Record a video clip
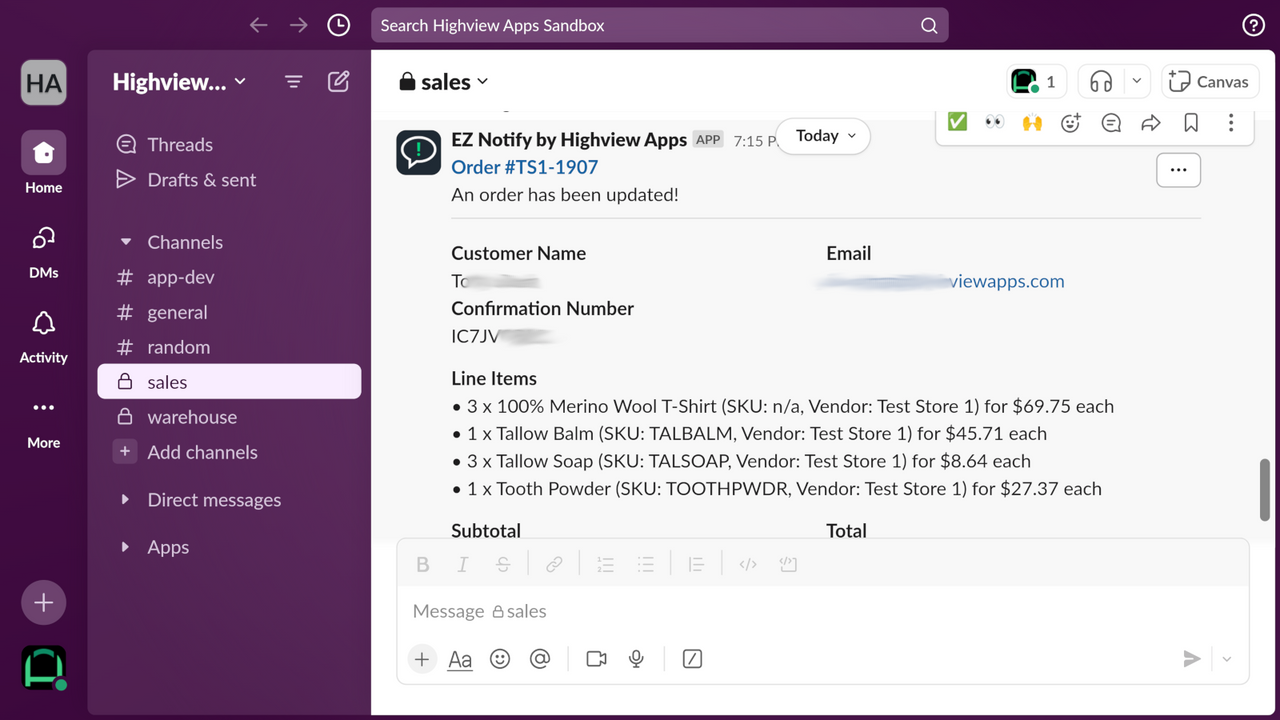 [597, 659]
